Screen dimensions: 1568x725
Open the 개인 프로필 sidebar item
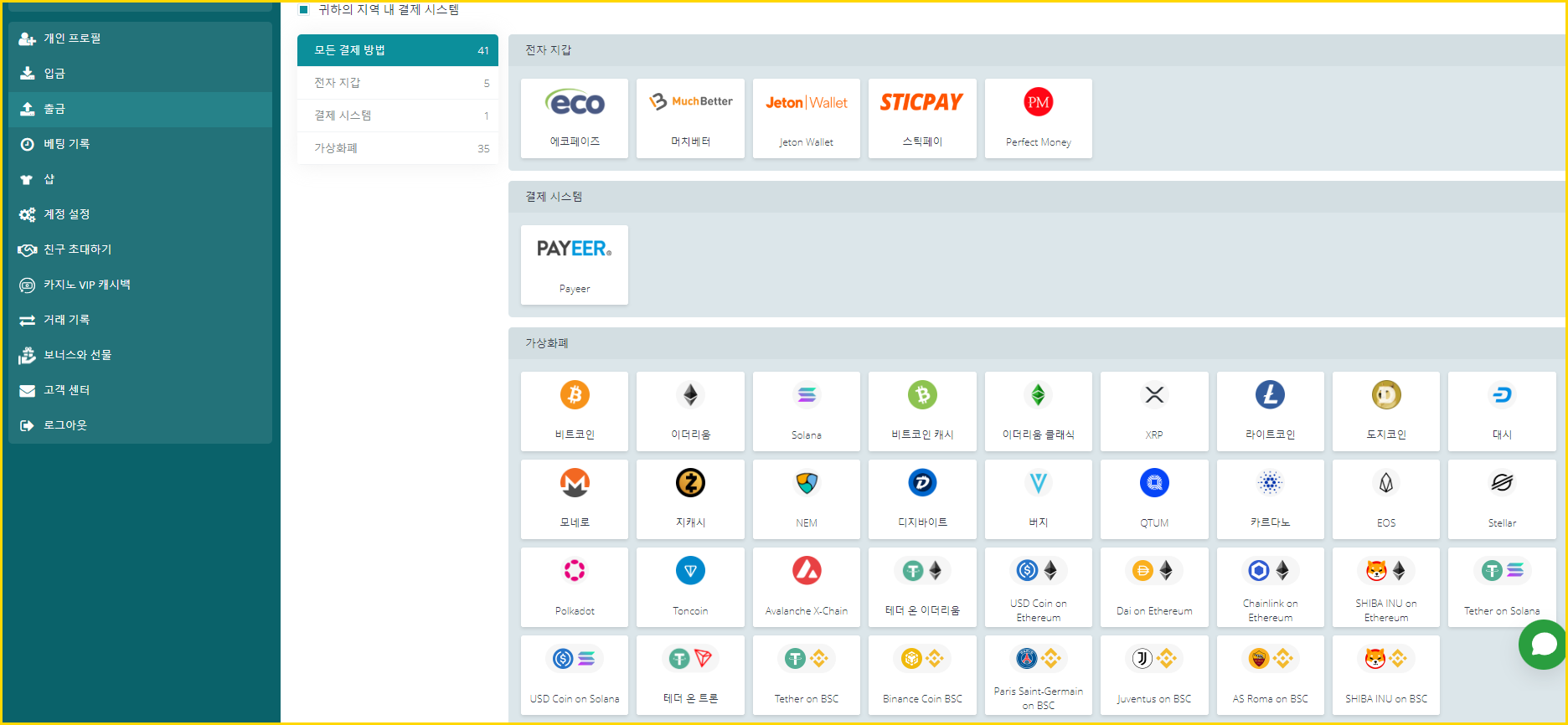click(140, 39)
